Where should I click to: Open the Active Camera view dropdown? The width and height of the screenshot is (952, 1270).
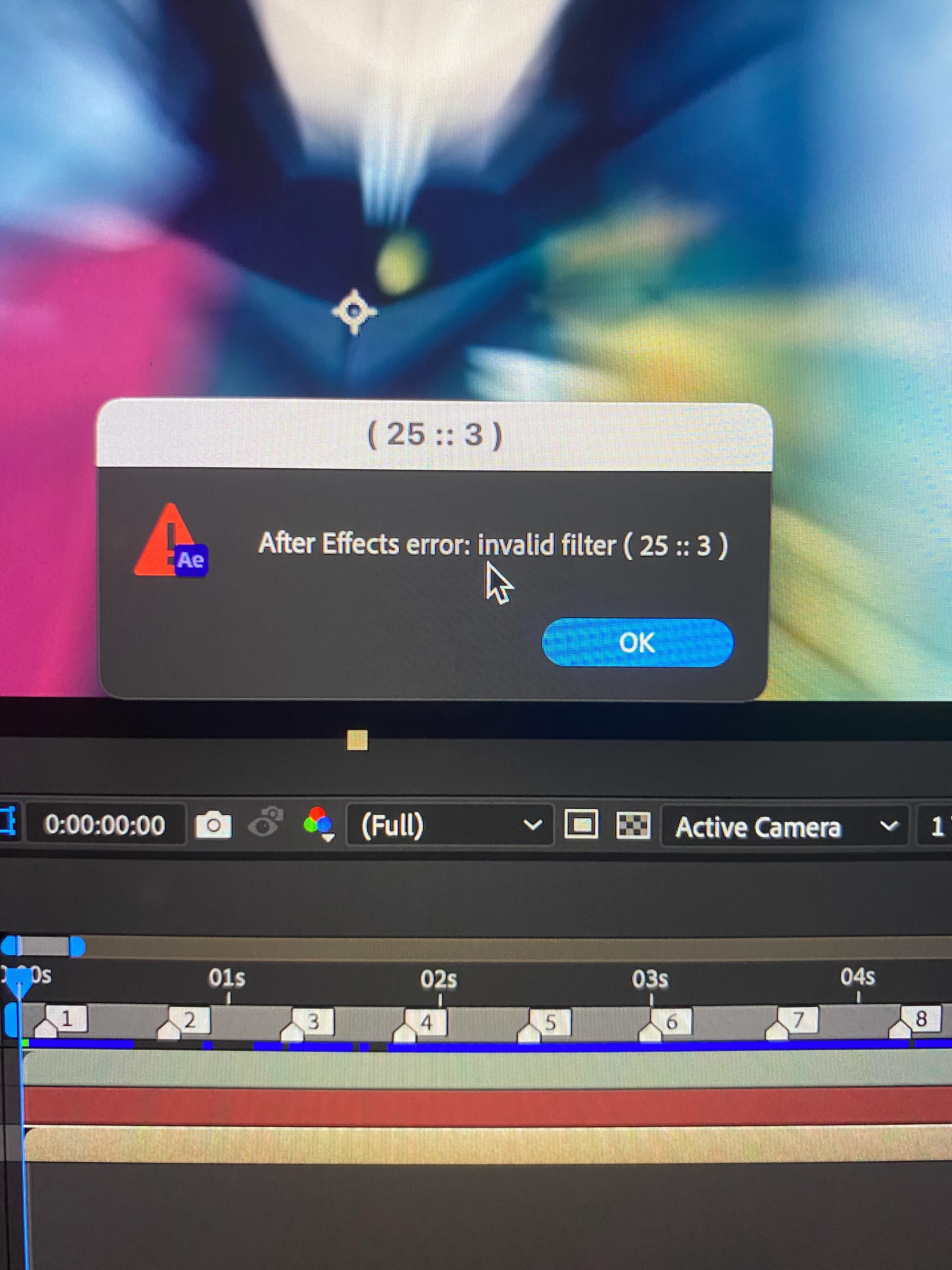(x=785, y=827)
